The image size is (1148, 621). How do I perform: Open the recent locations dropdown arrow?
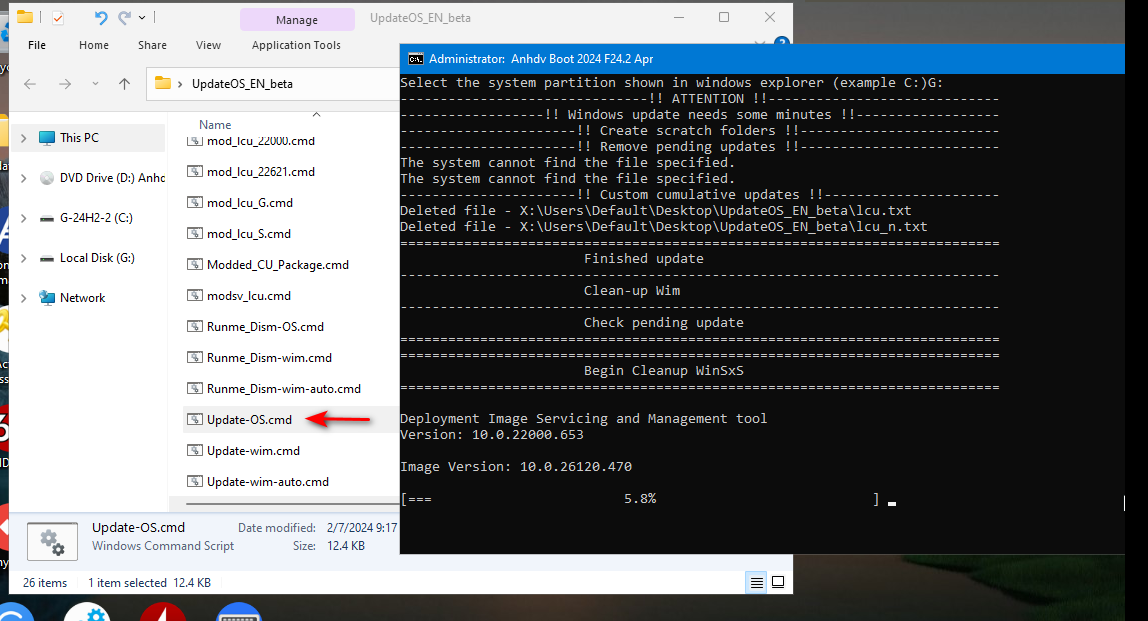95,84
